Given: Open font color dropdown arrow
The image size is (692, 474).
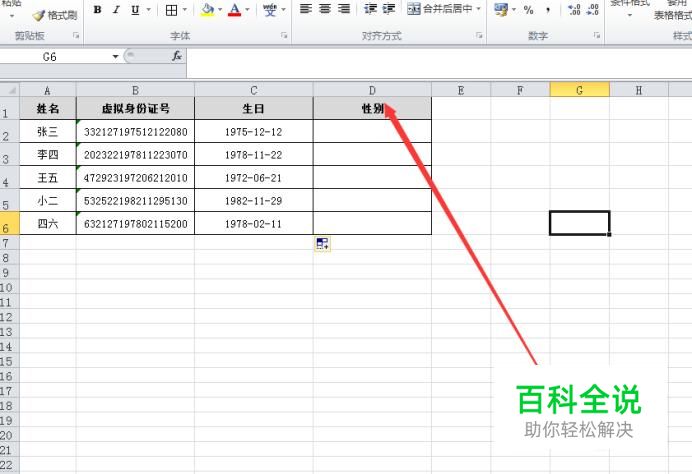Looking at the screenshot, I should click(247, 9).
